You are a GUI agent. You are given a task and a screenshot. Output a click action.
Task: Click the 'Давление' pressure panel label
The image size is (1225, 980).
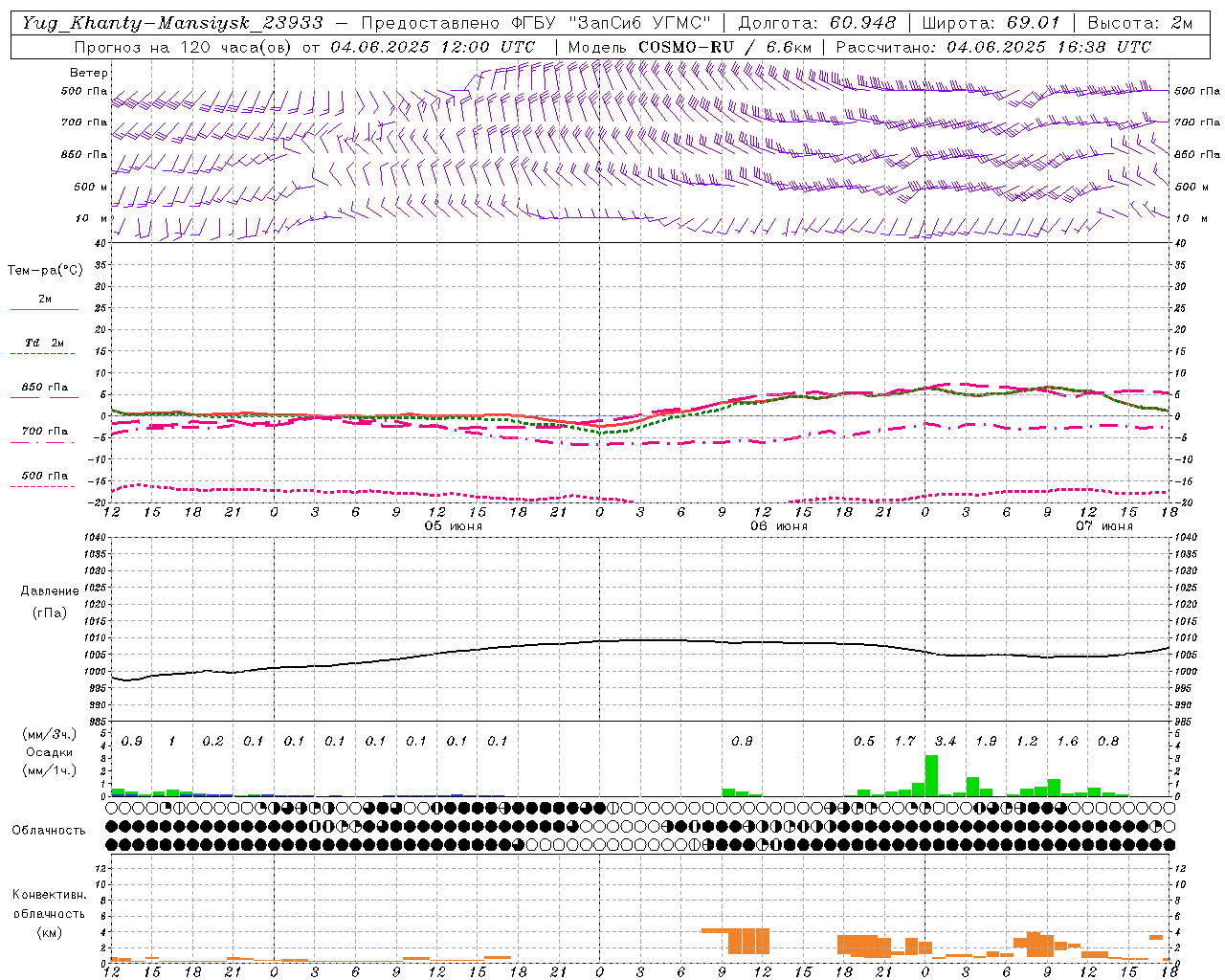click(50, 591)
